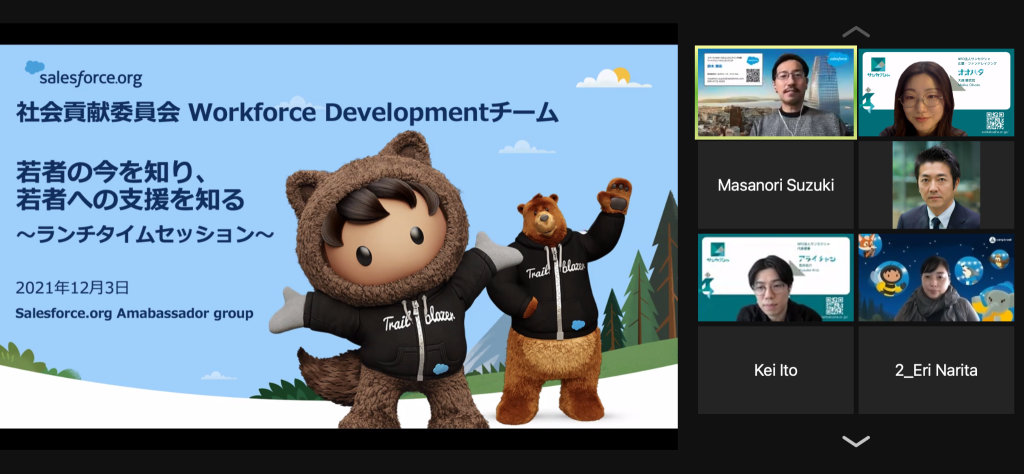Viewport: 1024px width, 474px height.
Task: Show more participants with down chevron
Action: tap(856, 441)
